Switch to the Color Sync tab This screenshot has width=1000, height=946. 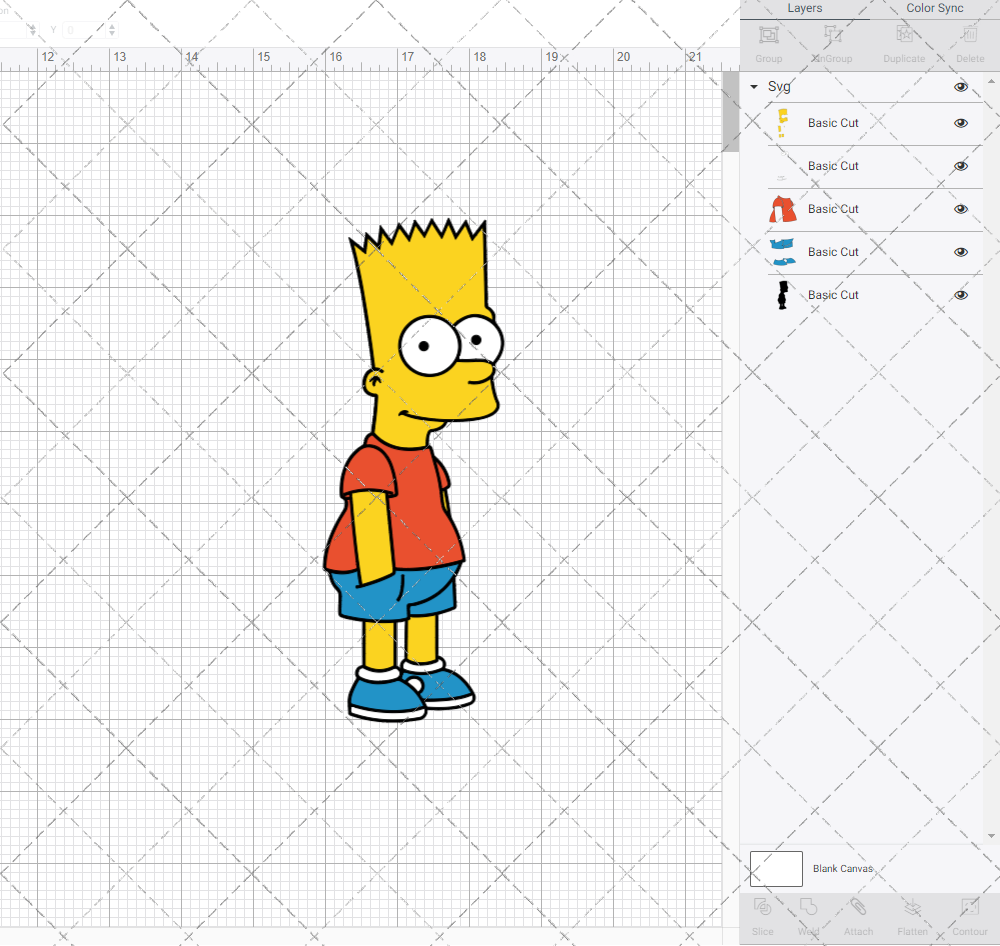[934, 8]
